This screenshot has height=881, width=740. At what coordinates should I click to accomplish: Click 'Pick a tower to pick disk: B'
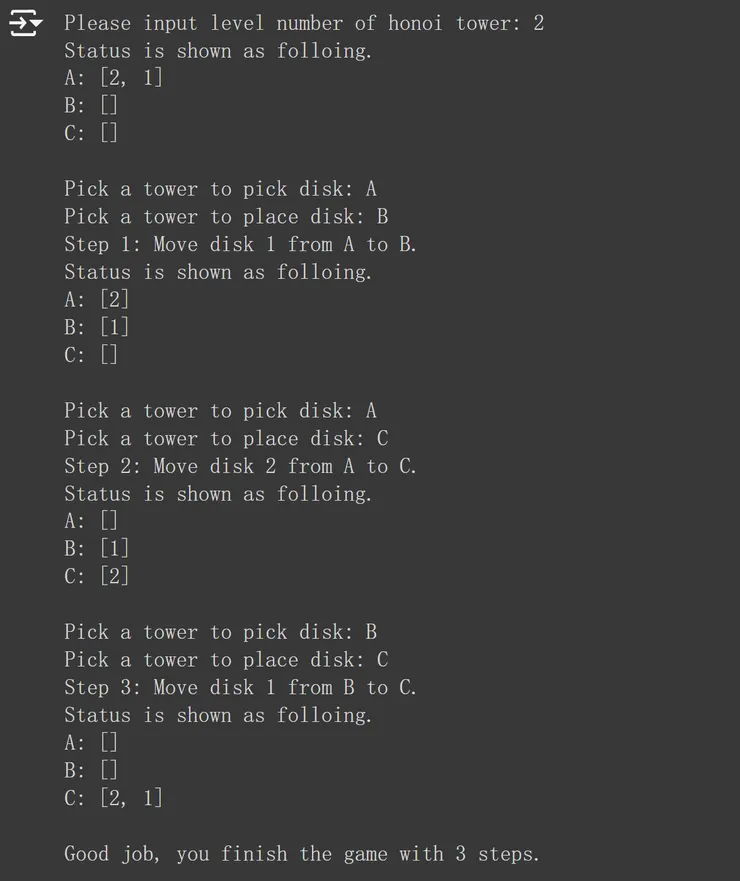click(x=220, y=632)
